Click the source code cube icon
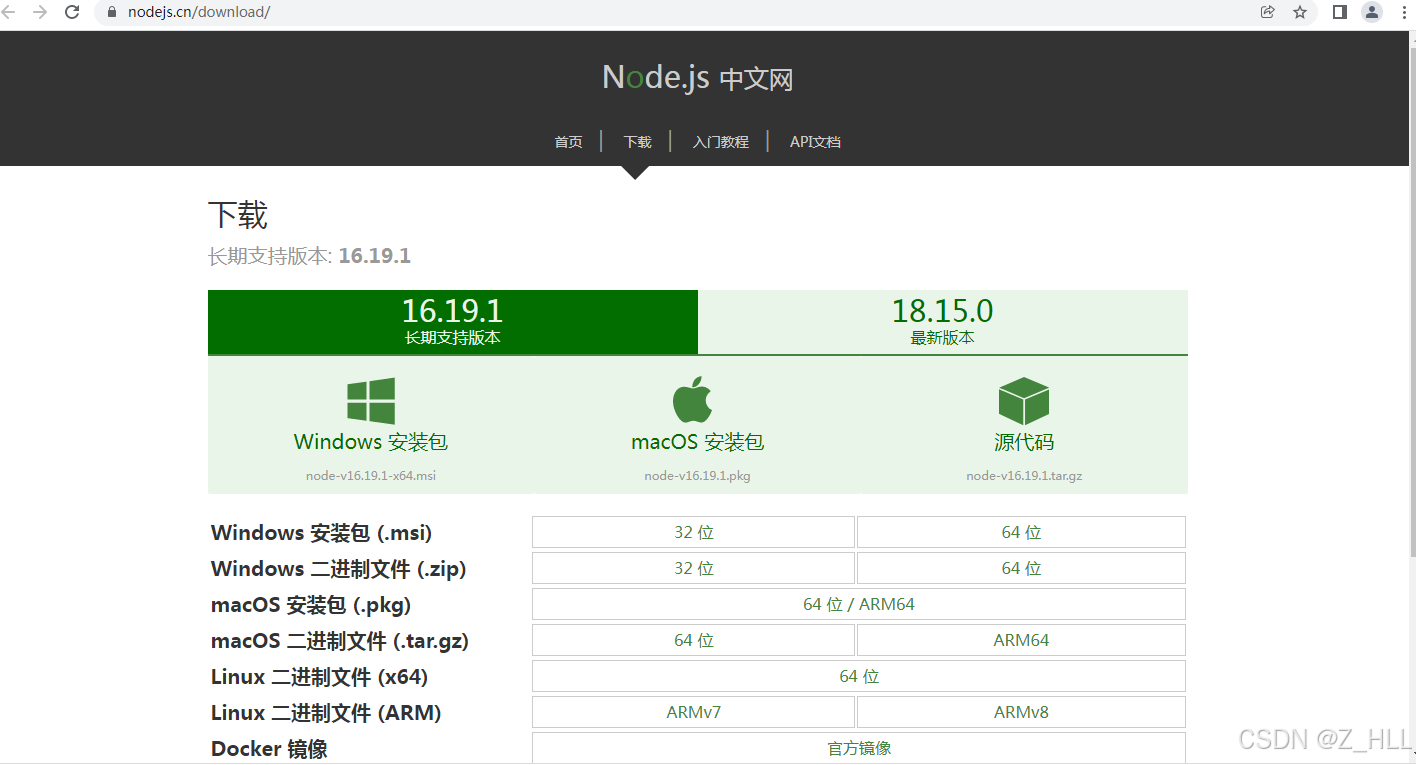1416x765 pixels. pos(1023,401)
